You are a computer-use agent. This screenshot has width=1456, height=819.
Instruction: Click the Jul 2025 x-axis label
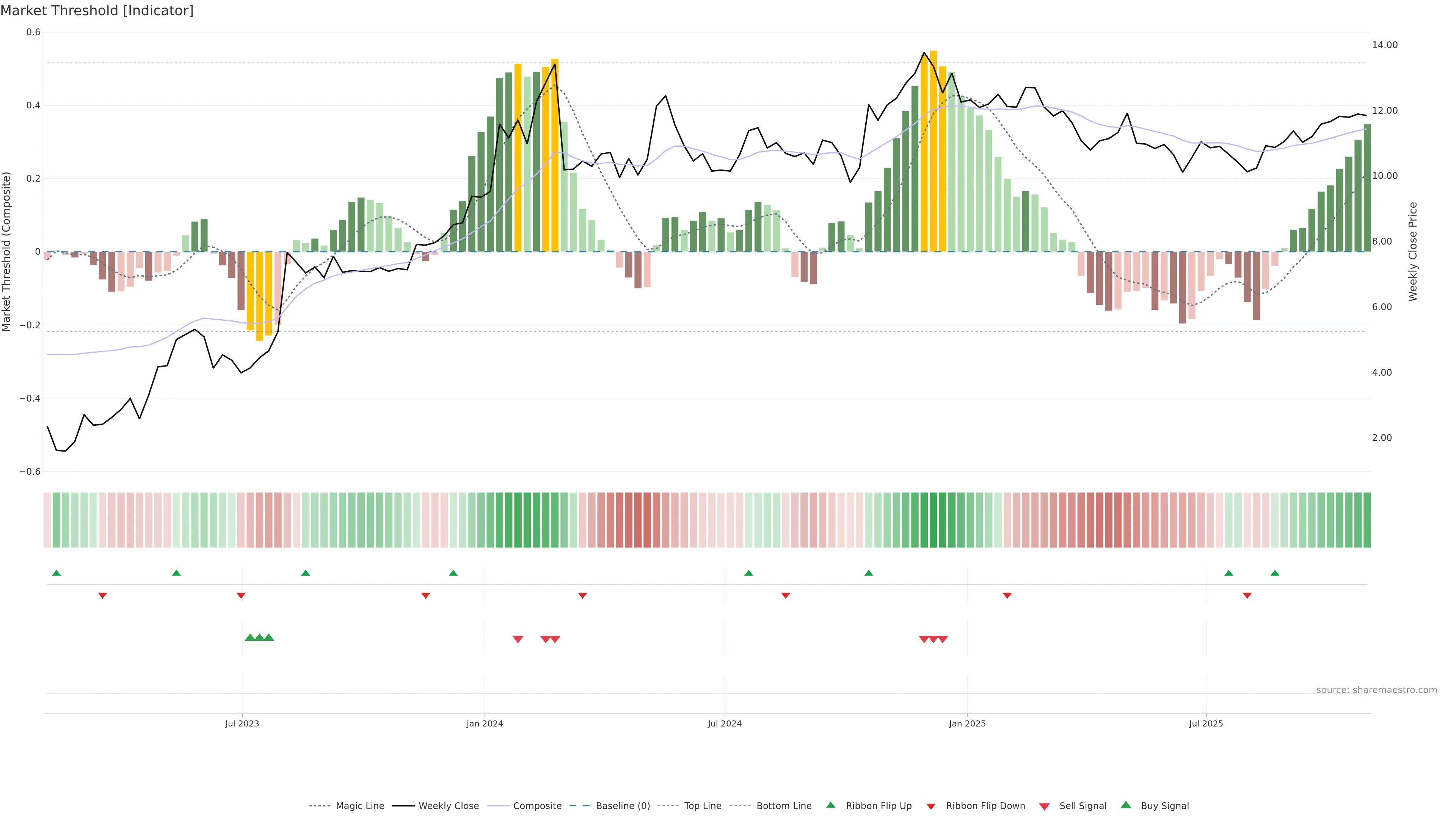1206,723
